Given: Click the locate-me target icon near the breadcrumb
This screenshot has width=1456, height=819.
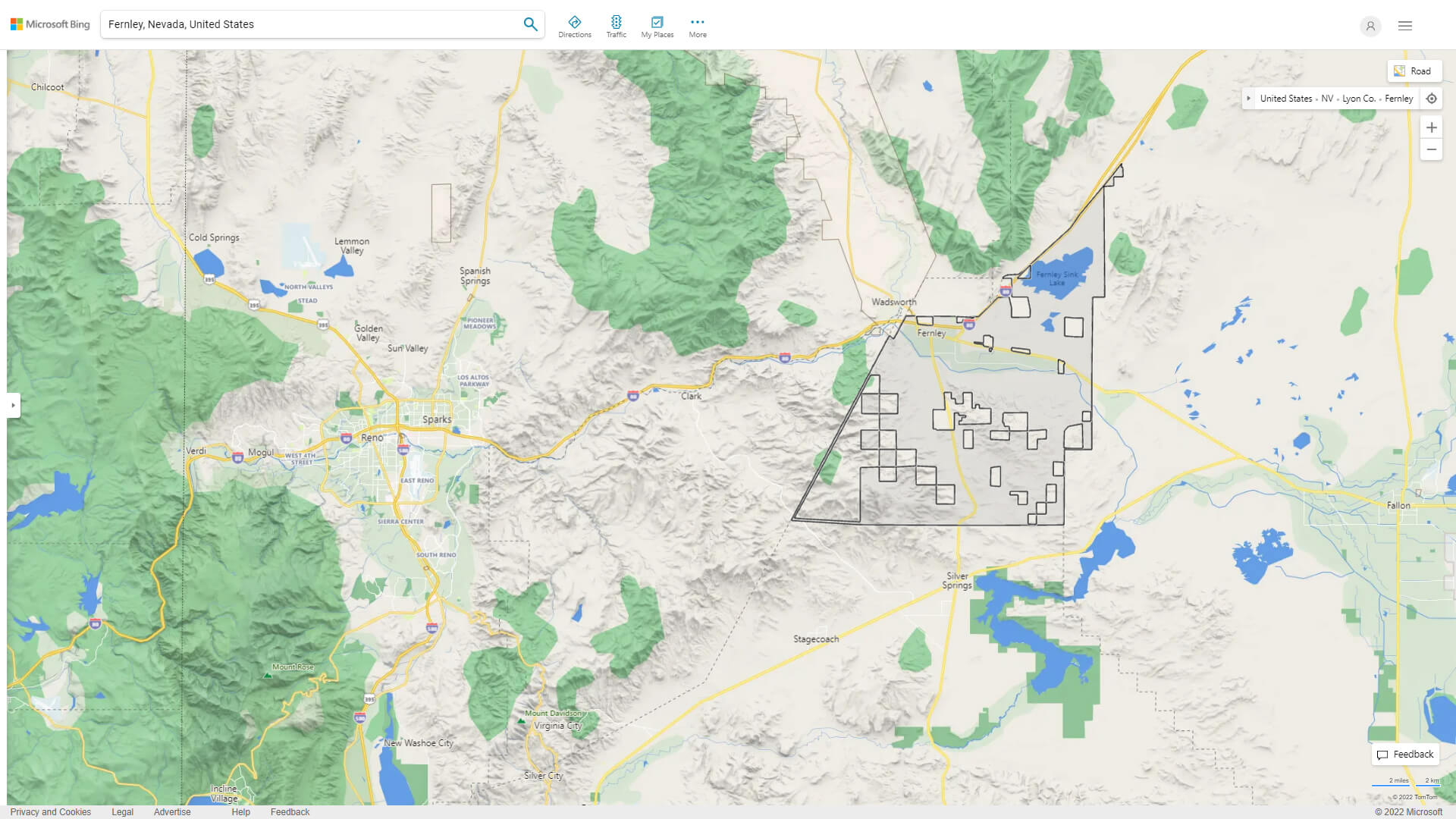Looking at the screenshot, I should click(x=1432, y=99).
